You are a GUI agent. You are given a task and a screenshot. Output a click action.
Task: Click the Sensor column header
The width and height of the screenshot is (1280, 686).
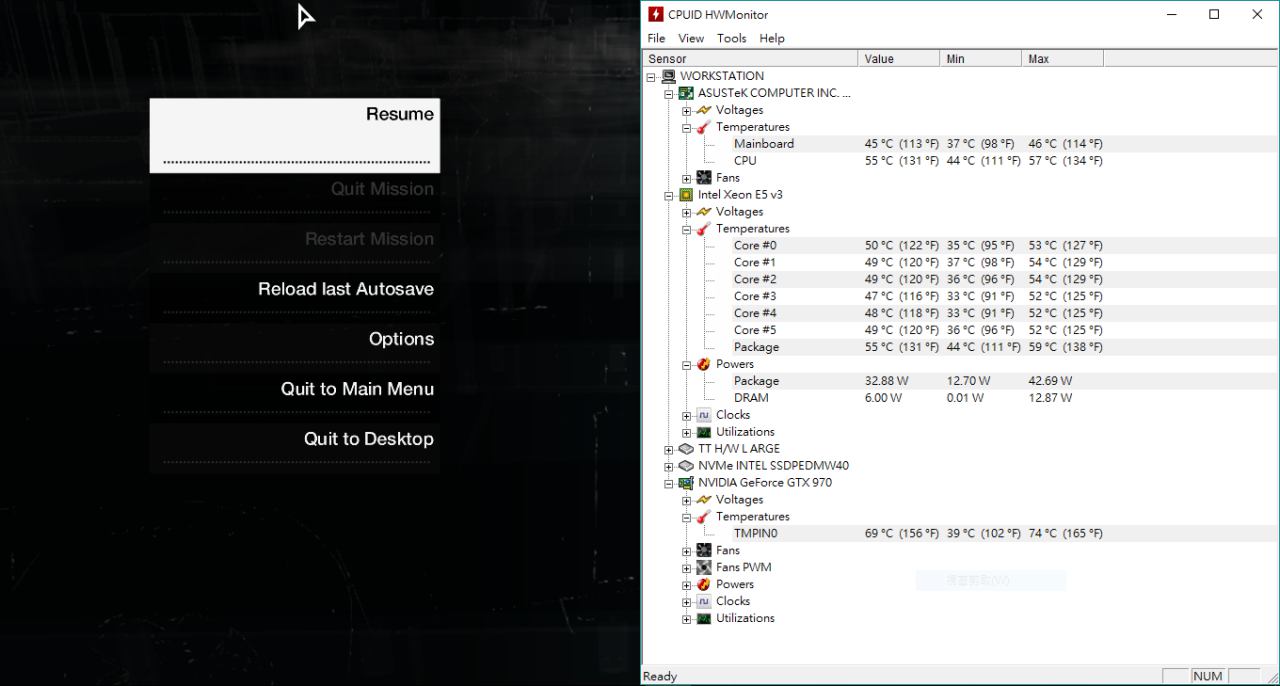pos(750,59)
